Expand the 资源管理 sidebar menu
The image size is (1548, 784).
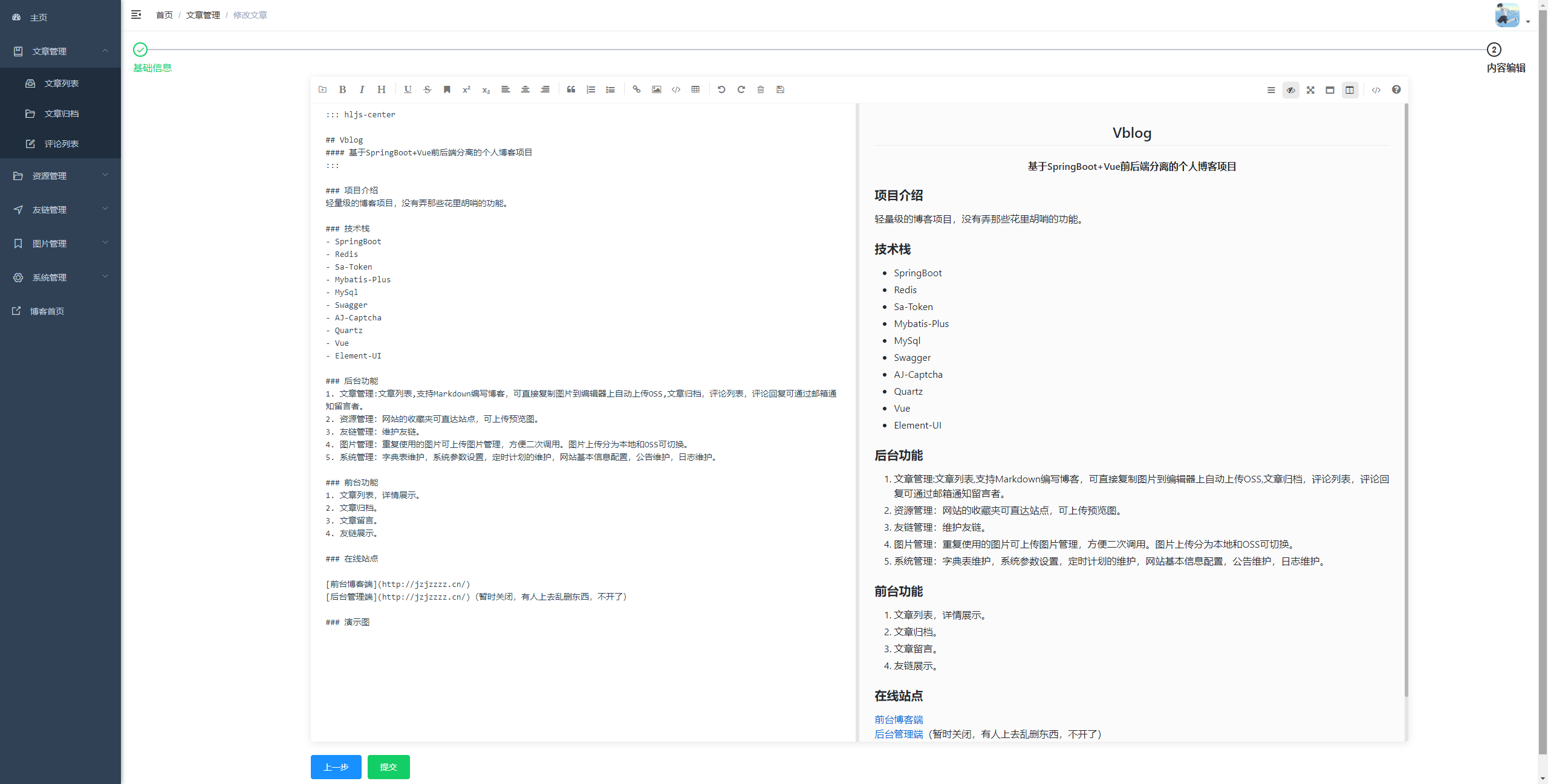coord(60,176)
